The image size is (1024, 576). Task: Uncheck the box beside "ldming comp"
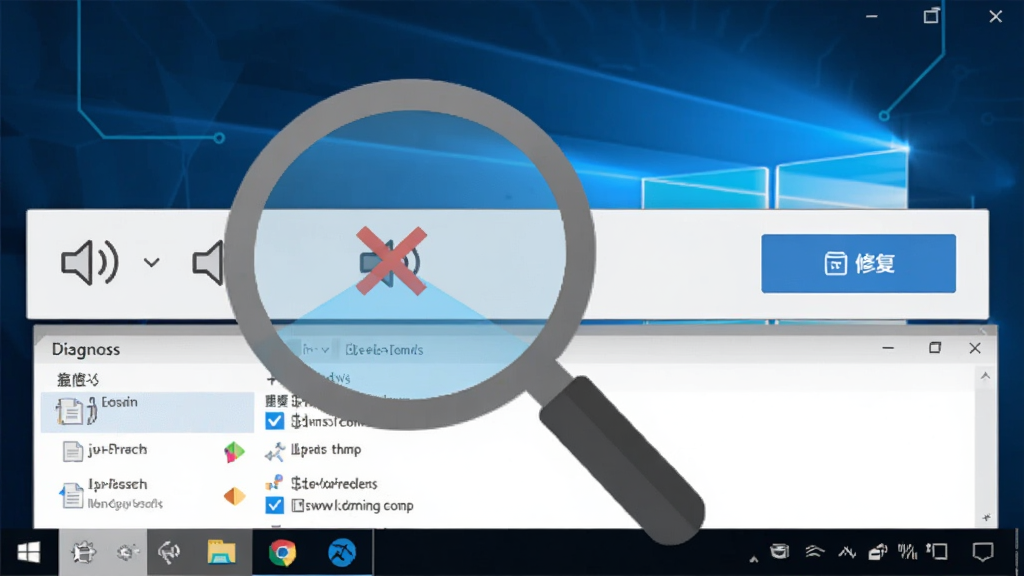pos(275,505)
